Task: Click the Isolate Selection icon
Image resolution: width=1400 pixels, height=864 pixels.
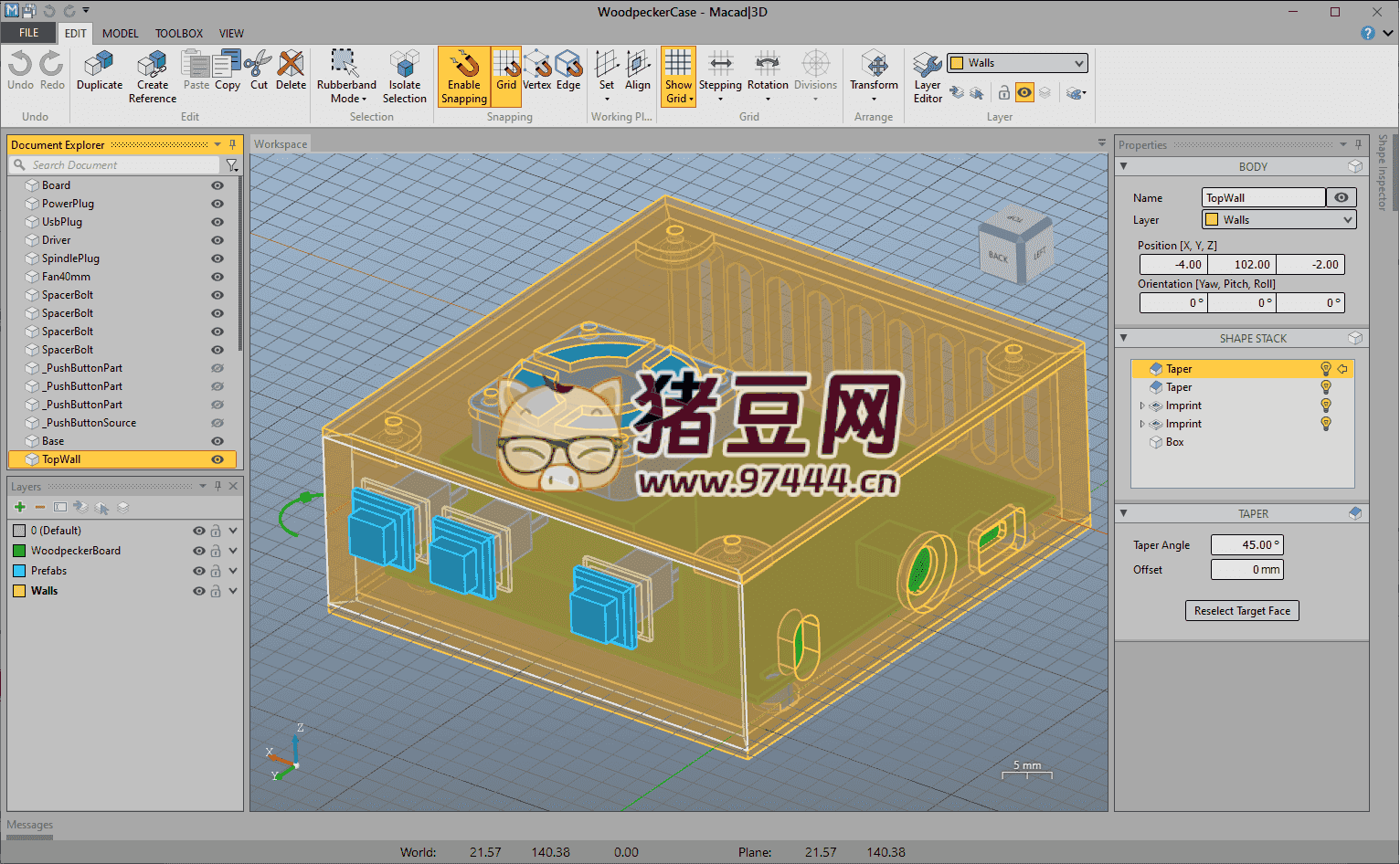Action: point(404,65)
